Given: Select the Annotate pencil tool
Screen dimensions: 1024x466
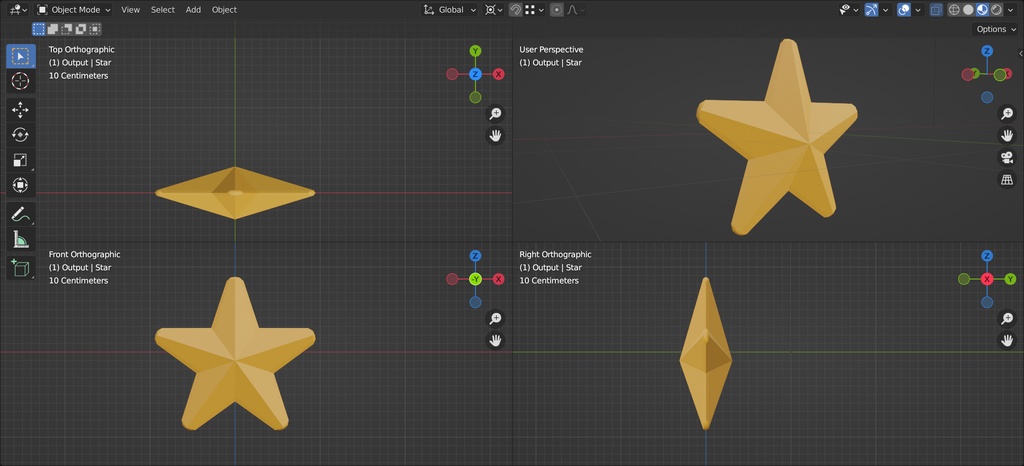Looking at the screenshot, I should pyautogui.click(x=20, y=214).
